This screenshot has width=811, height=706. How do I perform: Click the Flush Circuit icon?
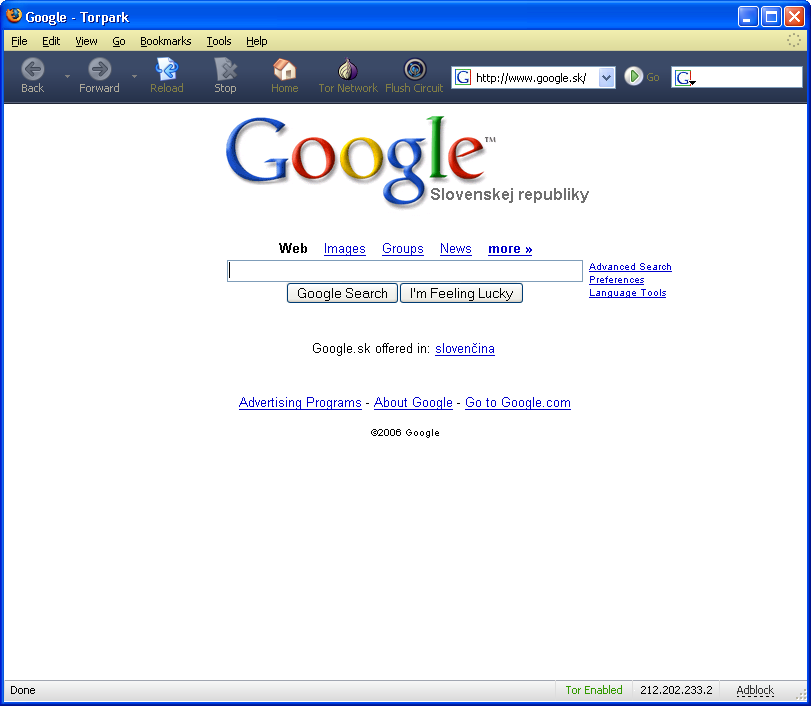(414, 69)
